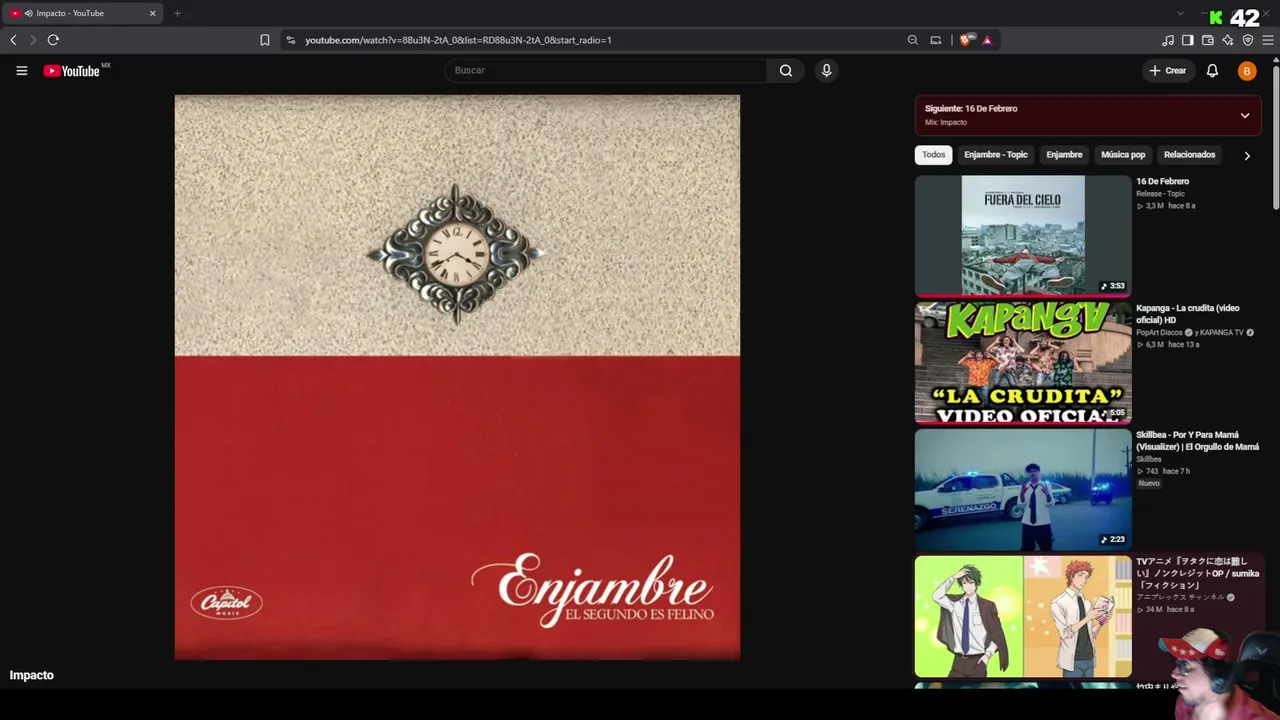Open the sumika anime opening video title

pyautogui.click(x=1197, y=573)
